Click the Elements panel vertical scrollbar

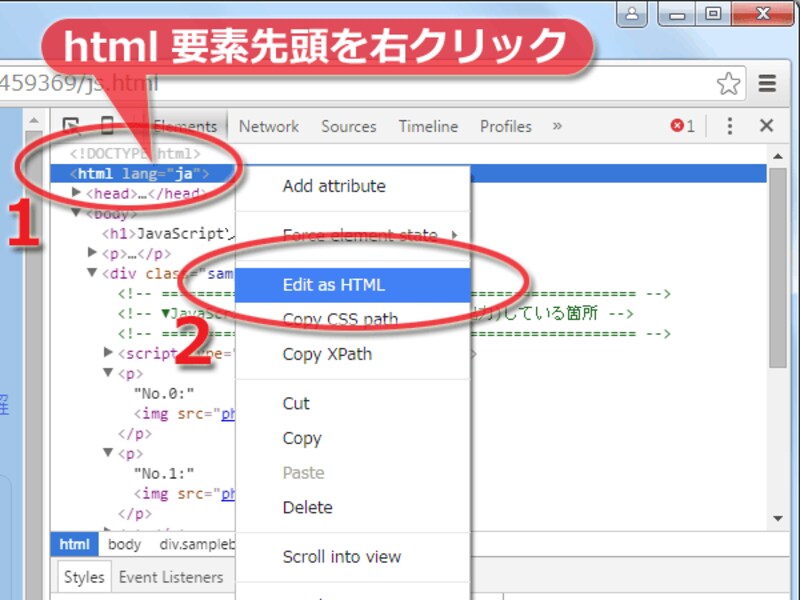coord(778,267)
